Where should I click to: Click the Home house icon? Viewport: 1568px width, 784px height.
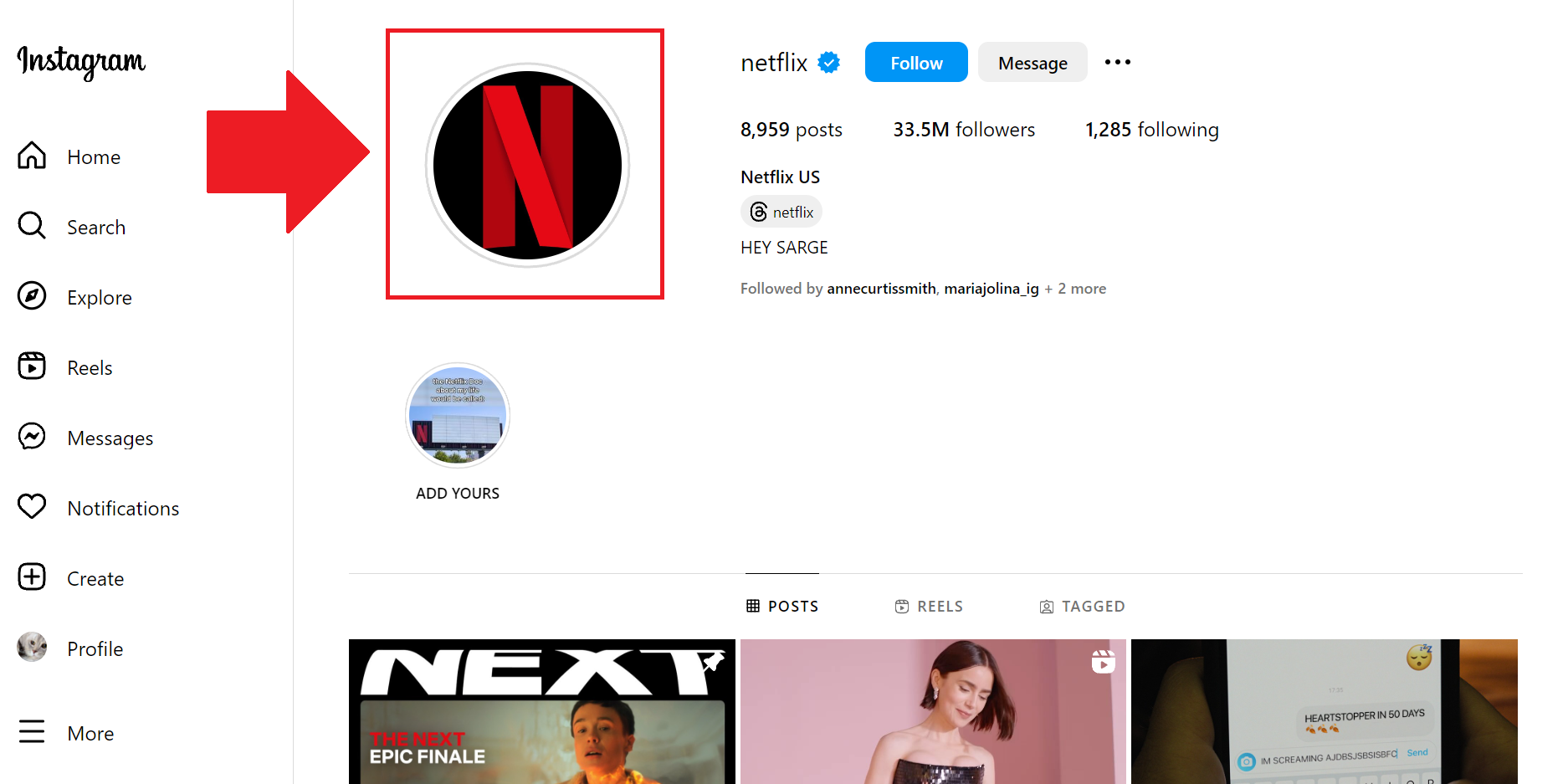(32, 156)
